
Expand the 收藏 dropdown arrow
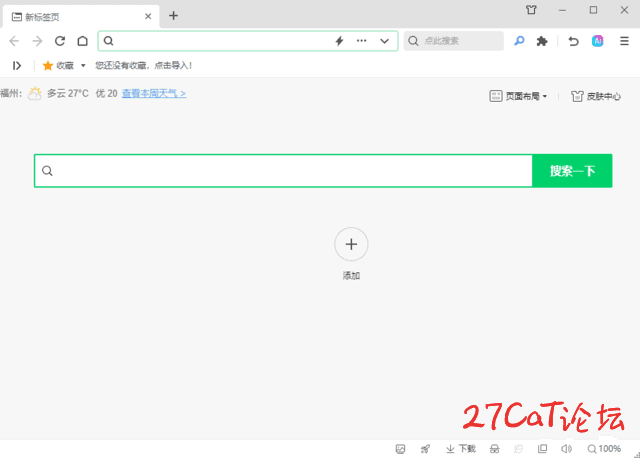(83, 65)
